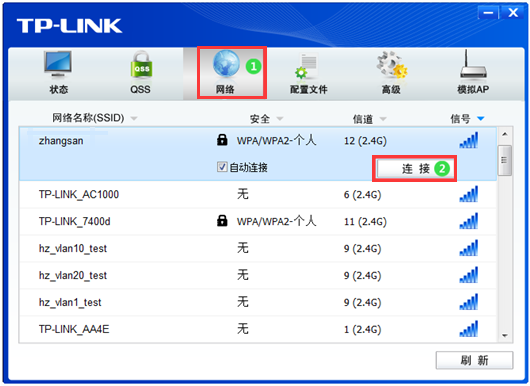This screenshot has height=386, width=530.
Task: Sort by 信号 signal column arrow
Action: point(481,119)
